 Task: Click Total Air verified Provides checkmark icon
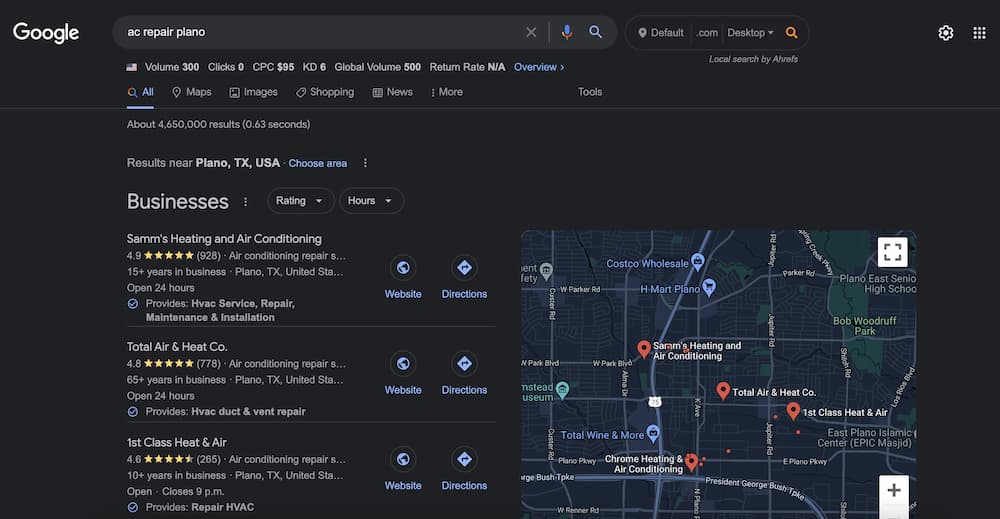[133, 412]
